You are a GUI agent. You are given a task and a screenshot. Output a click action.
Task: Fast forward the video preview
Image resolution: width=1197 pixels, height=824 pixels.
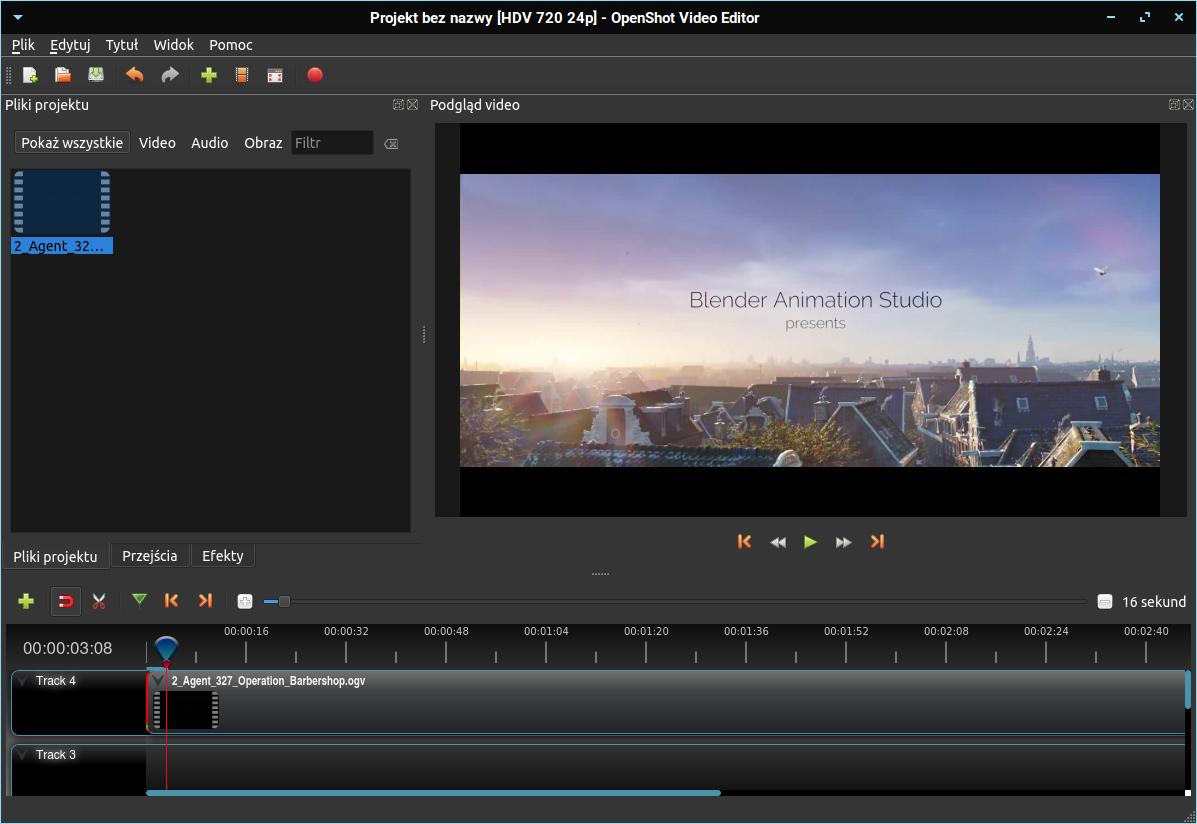[x=843, y=542]
